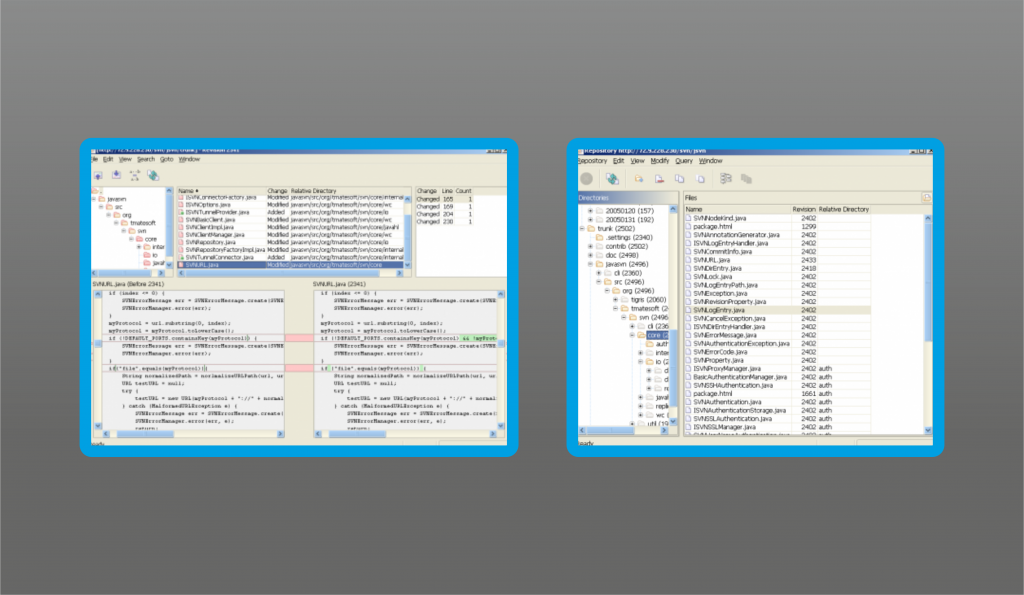Image resolution: width=1024 pixels, height=595 pixels.
Task: Click the horizontal scrollbar under changed files list
Action: [x=291, y=273]
